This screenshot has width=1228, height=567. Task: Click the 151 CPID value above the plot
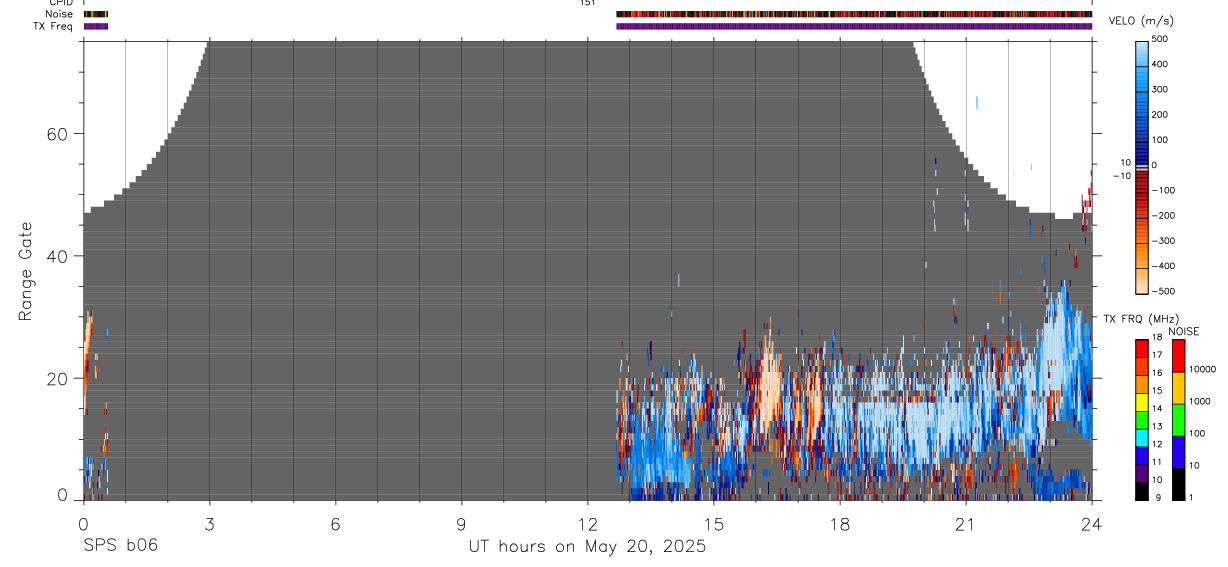(x=587, y=3)
